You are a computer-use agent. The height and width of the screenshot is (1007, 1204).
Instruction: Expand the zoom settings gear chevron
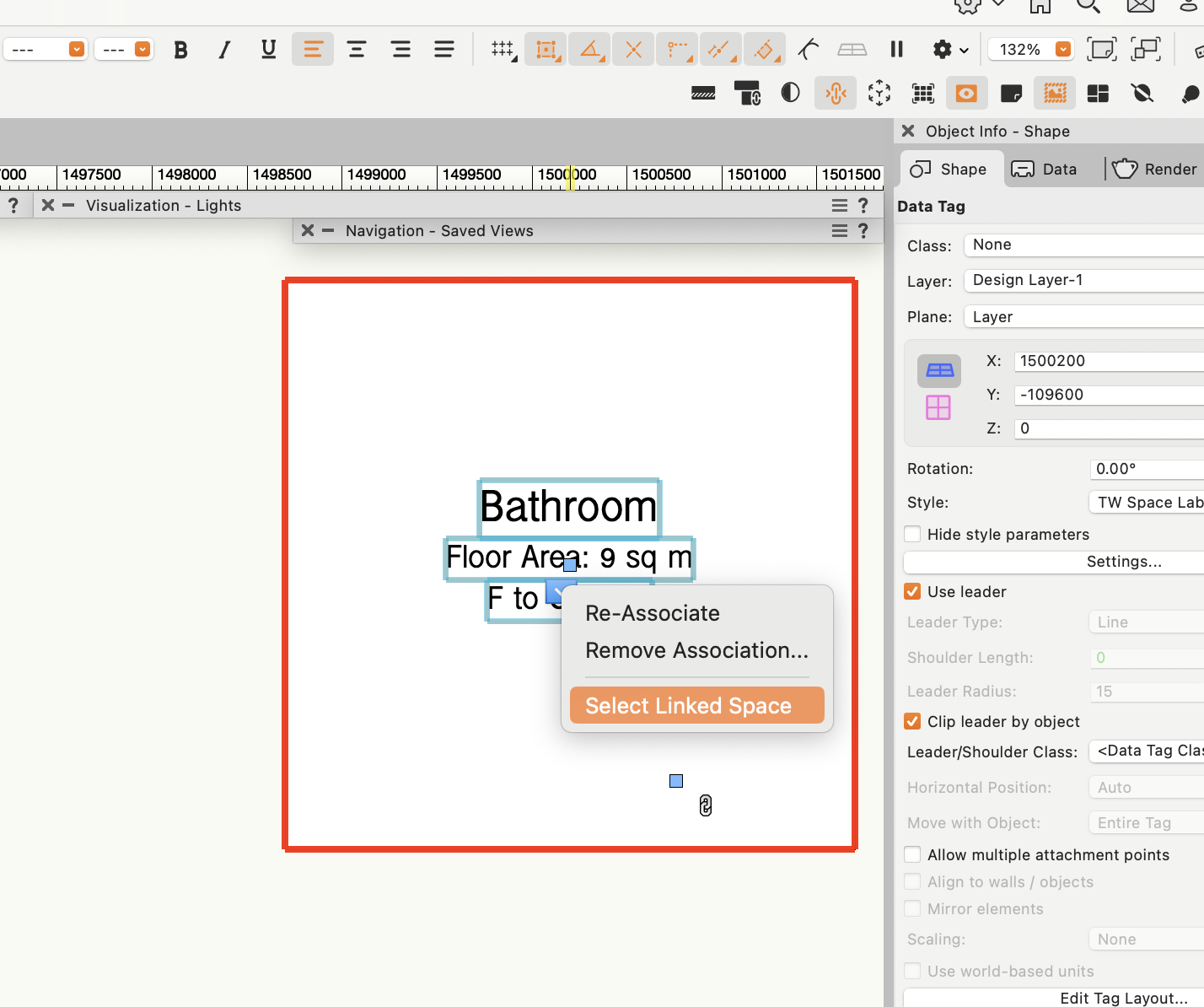pos(964,49)
